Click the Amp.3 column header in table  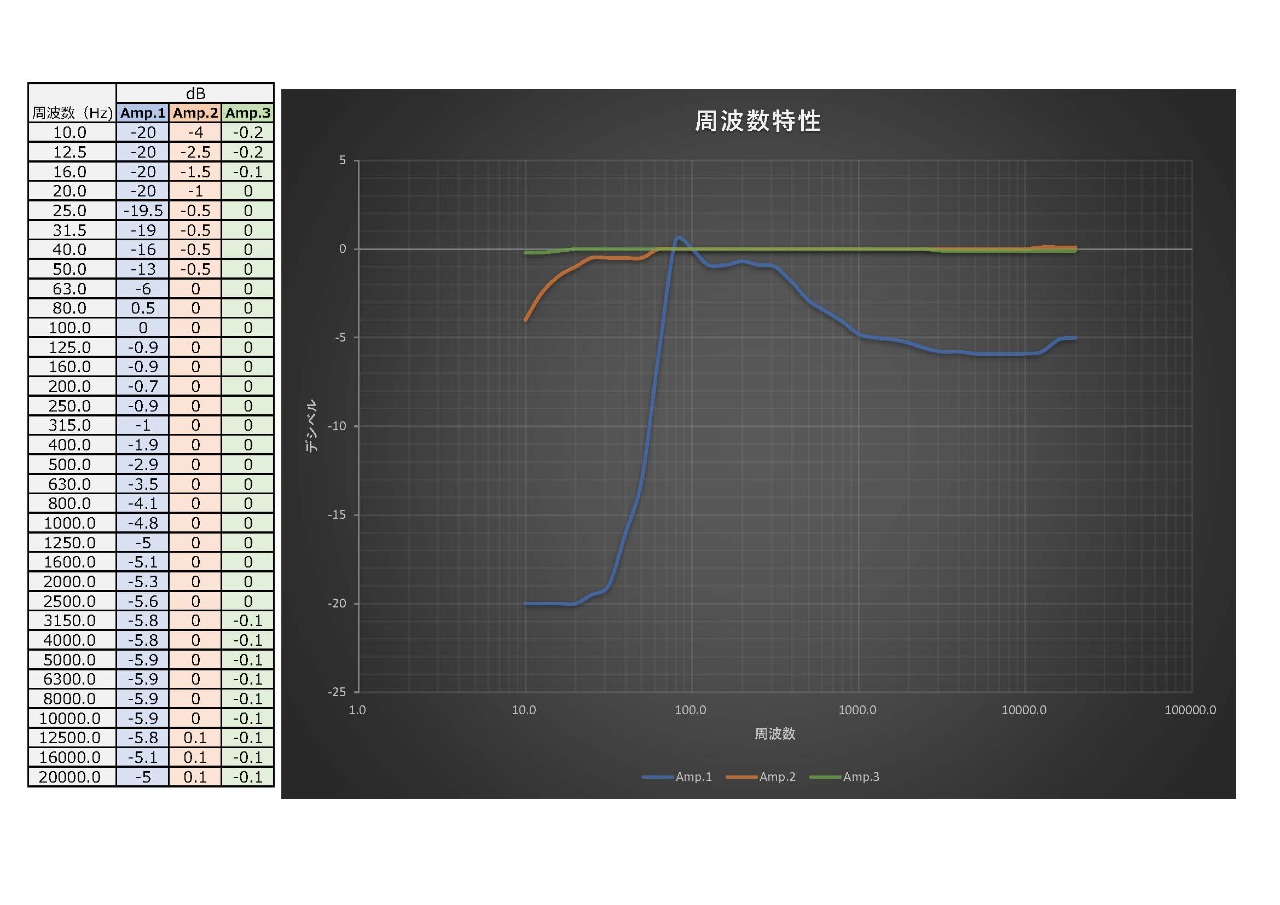coord(248,113)
